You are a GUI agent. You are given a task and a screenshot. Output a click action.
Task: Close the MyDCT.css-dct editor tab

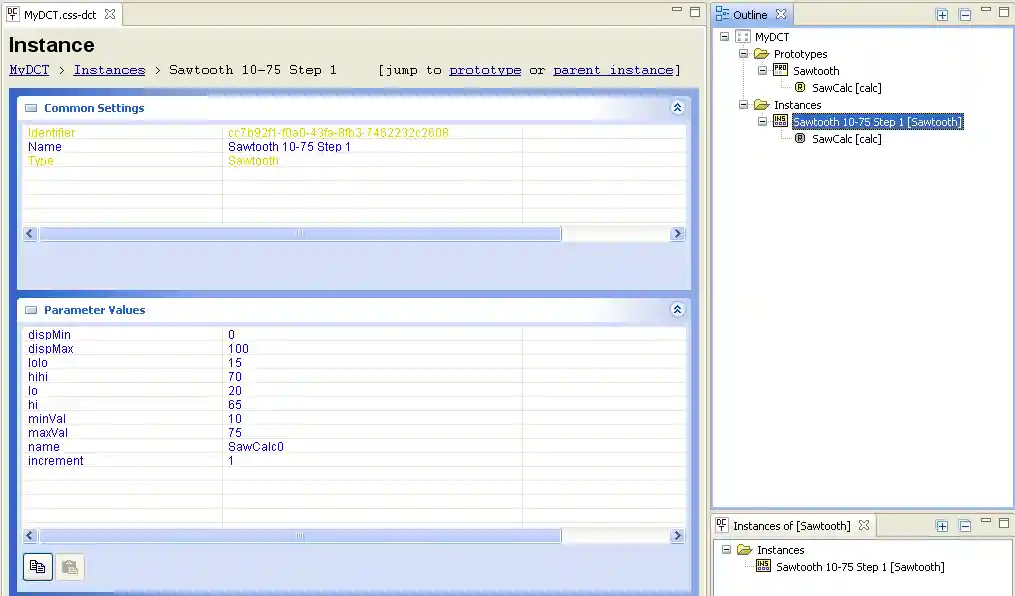click(110, 15)
